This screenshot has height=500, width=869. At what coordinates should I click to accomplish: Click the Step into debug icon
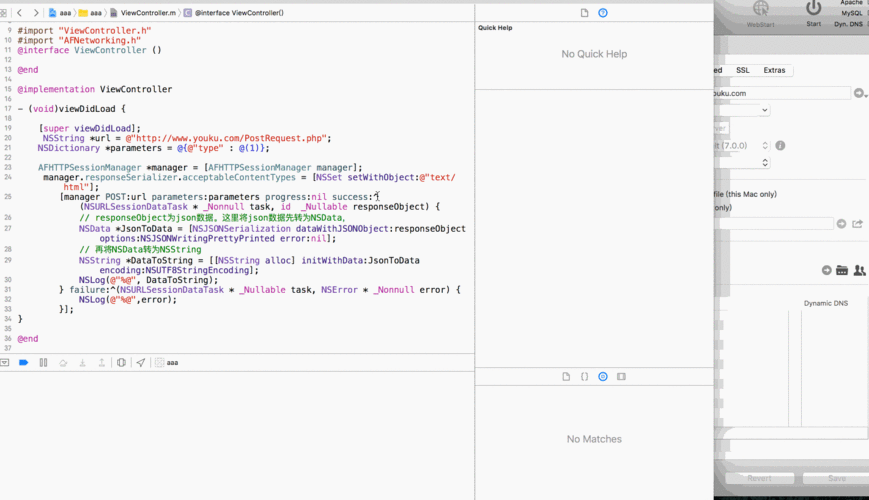82,362
